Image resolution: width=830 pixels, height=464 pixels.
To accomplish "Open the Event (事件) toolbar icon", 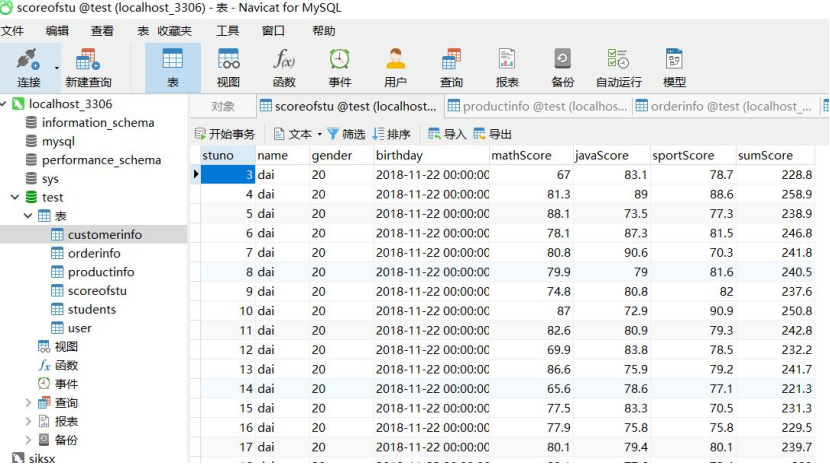I will pyautogui.click(x=339, y=68).
